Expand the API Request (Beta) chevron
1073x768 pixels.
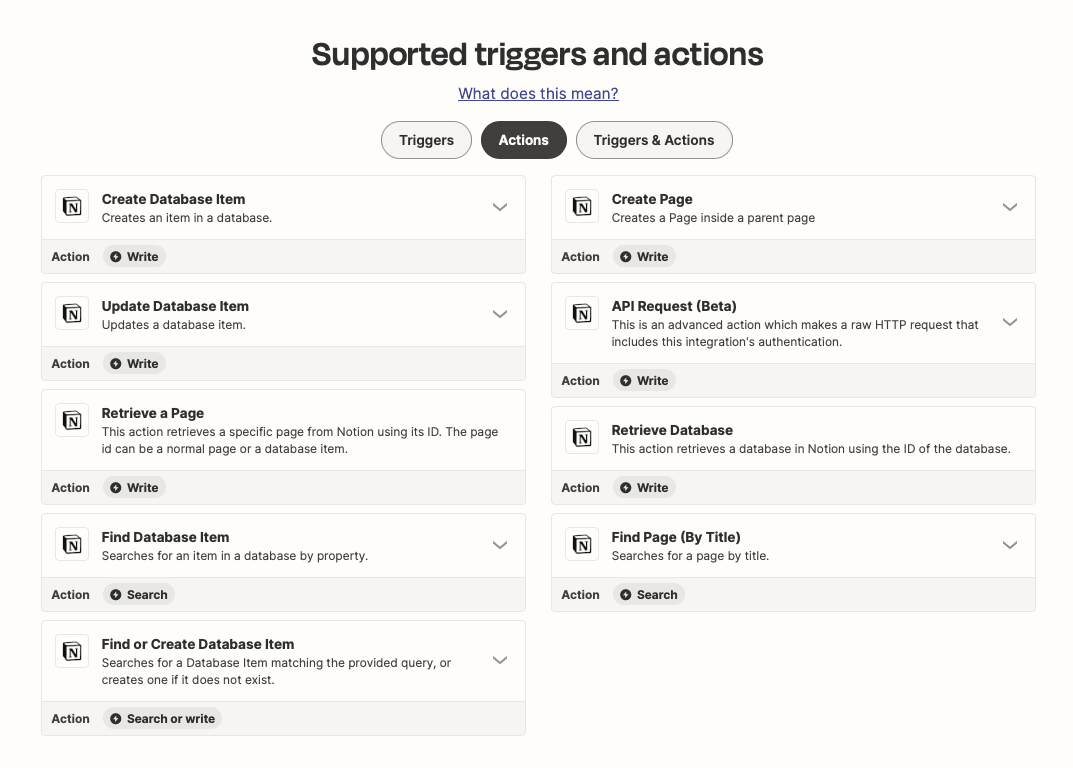pyautogui.click(x=1010, y=322)
